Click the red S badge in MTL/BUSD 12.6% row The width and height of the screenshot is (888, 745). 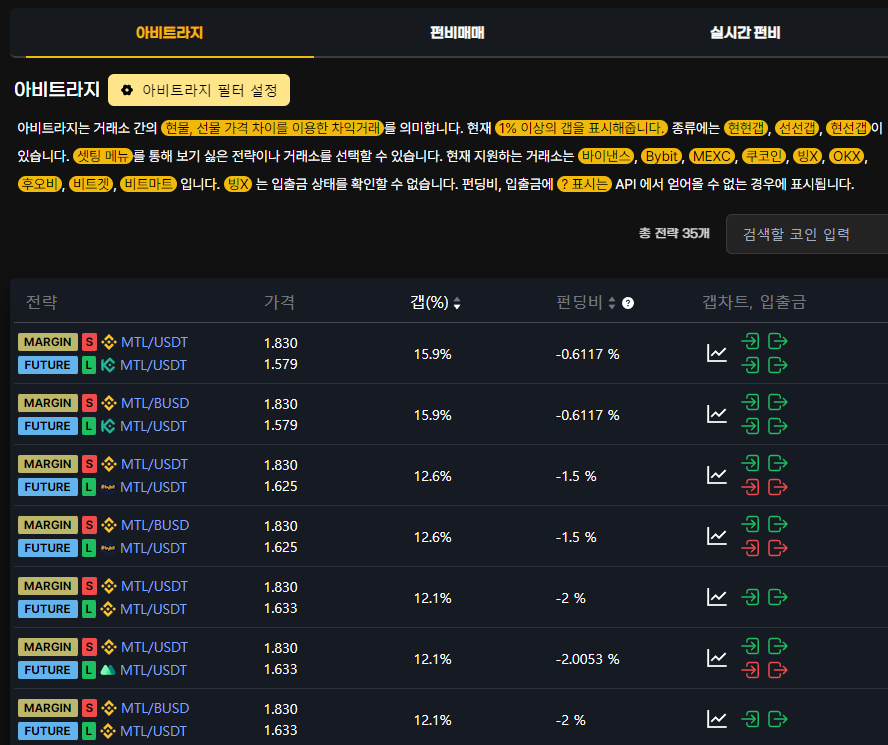click(89, 525)
